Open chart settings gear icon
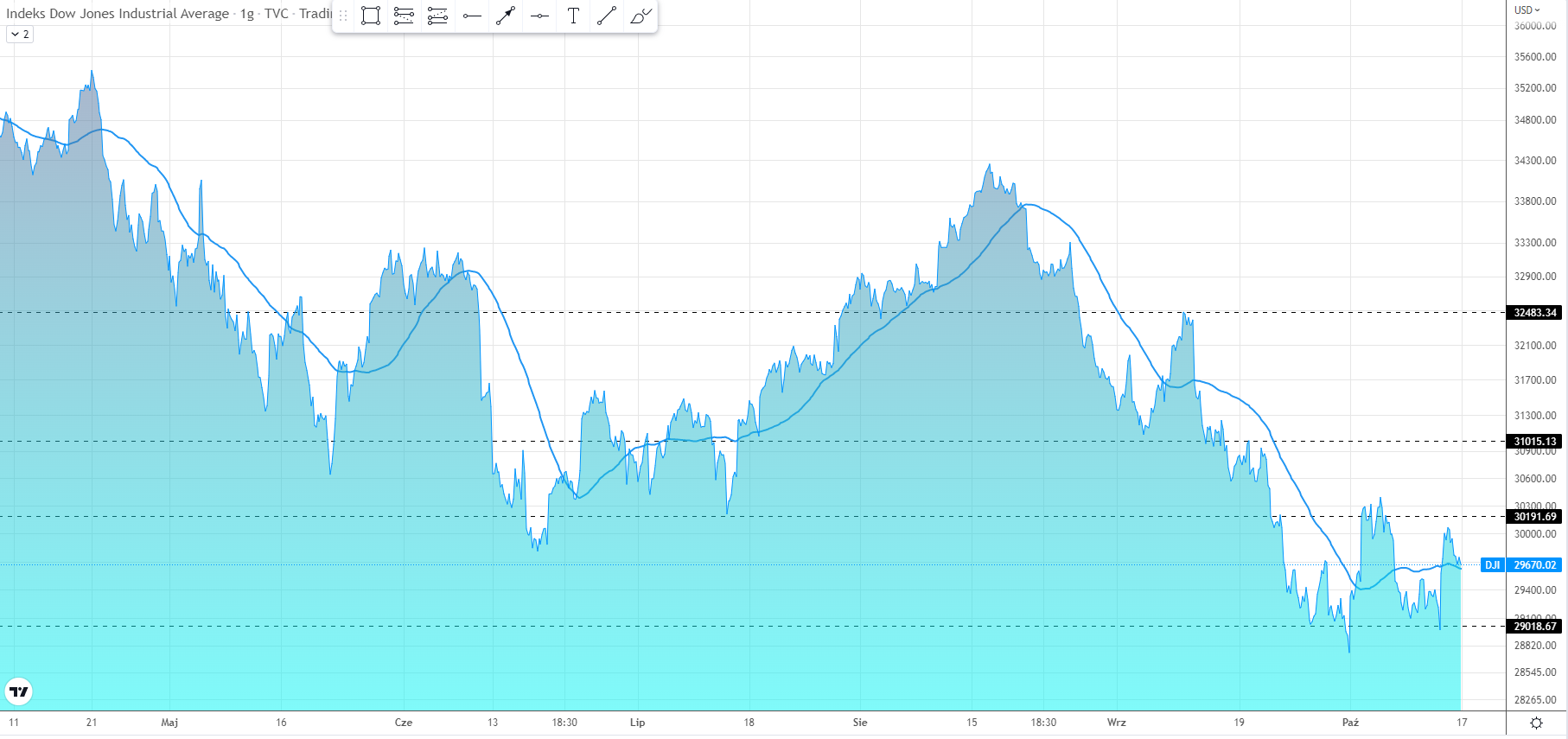This screenshot has width=1568, height=739. click(x=1536, y=723)
